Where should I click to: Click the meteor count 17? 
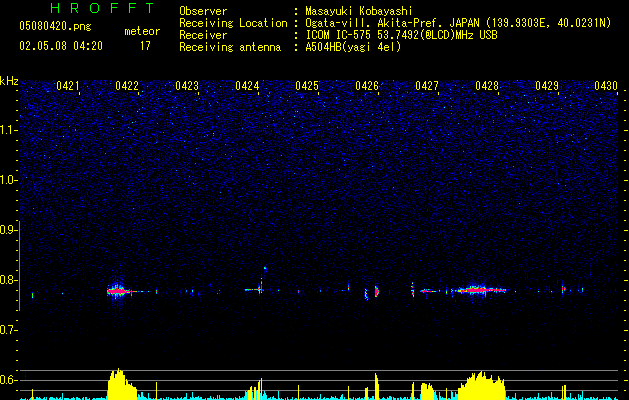(x=145, y=46)
